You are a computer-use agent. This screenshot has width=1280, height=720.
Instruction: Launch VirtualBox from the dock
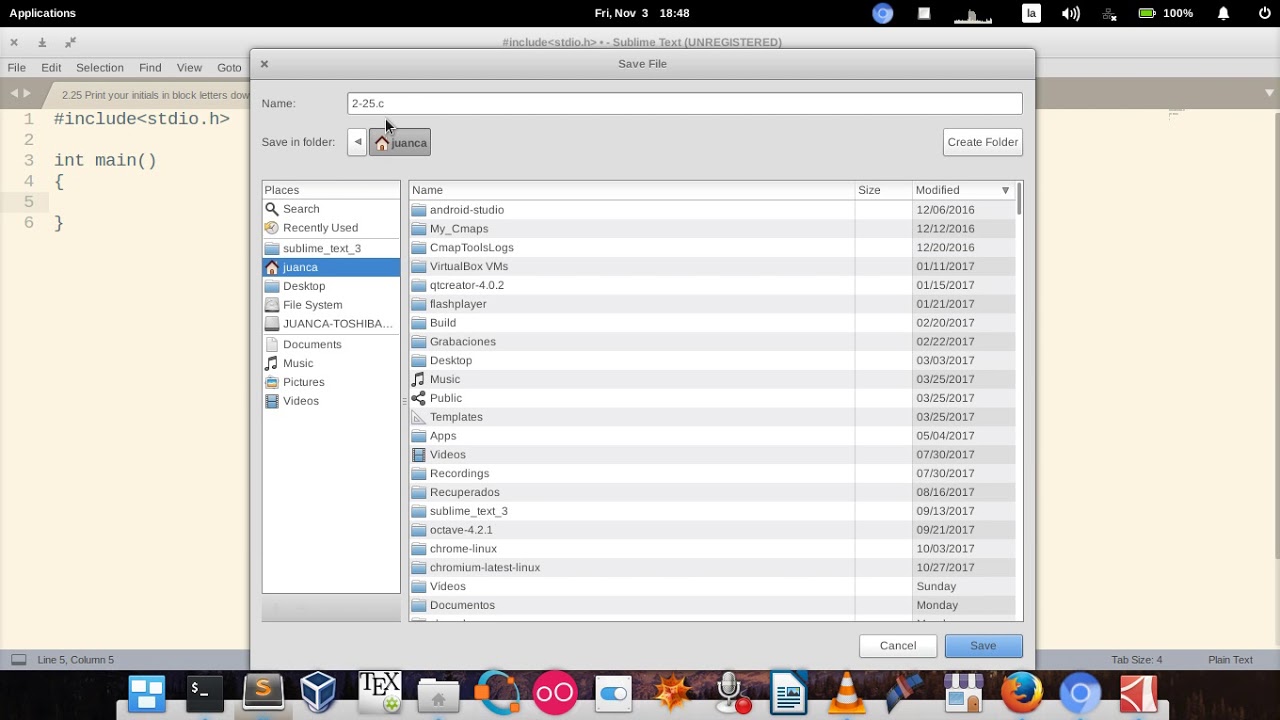[x=319, y=692]
